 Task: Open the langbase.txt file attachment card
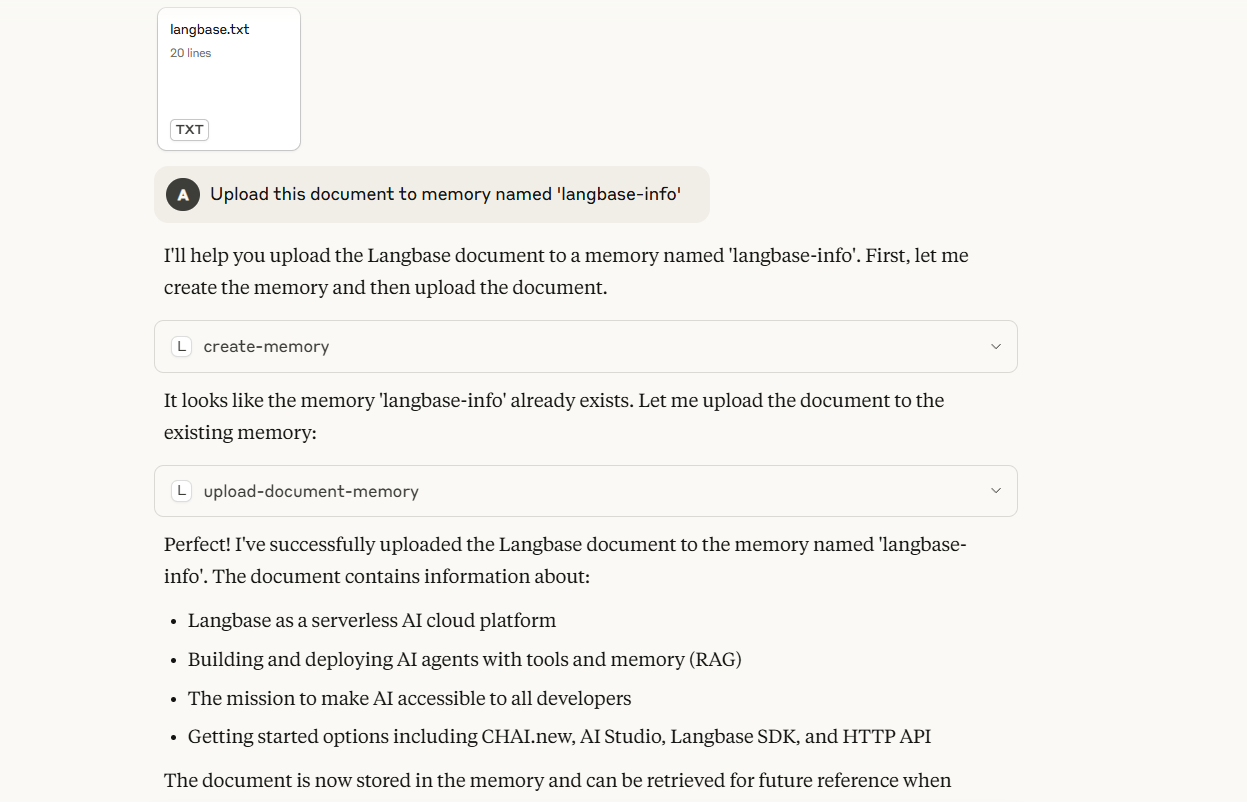tap(228, 78)
